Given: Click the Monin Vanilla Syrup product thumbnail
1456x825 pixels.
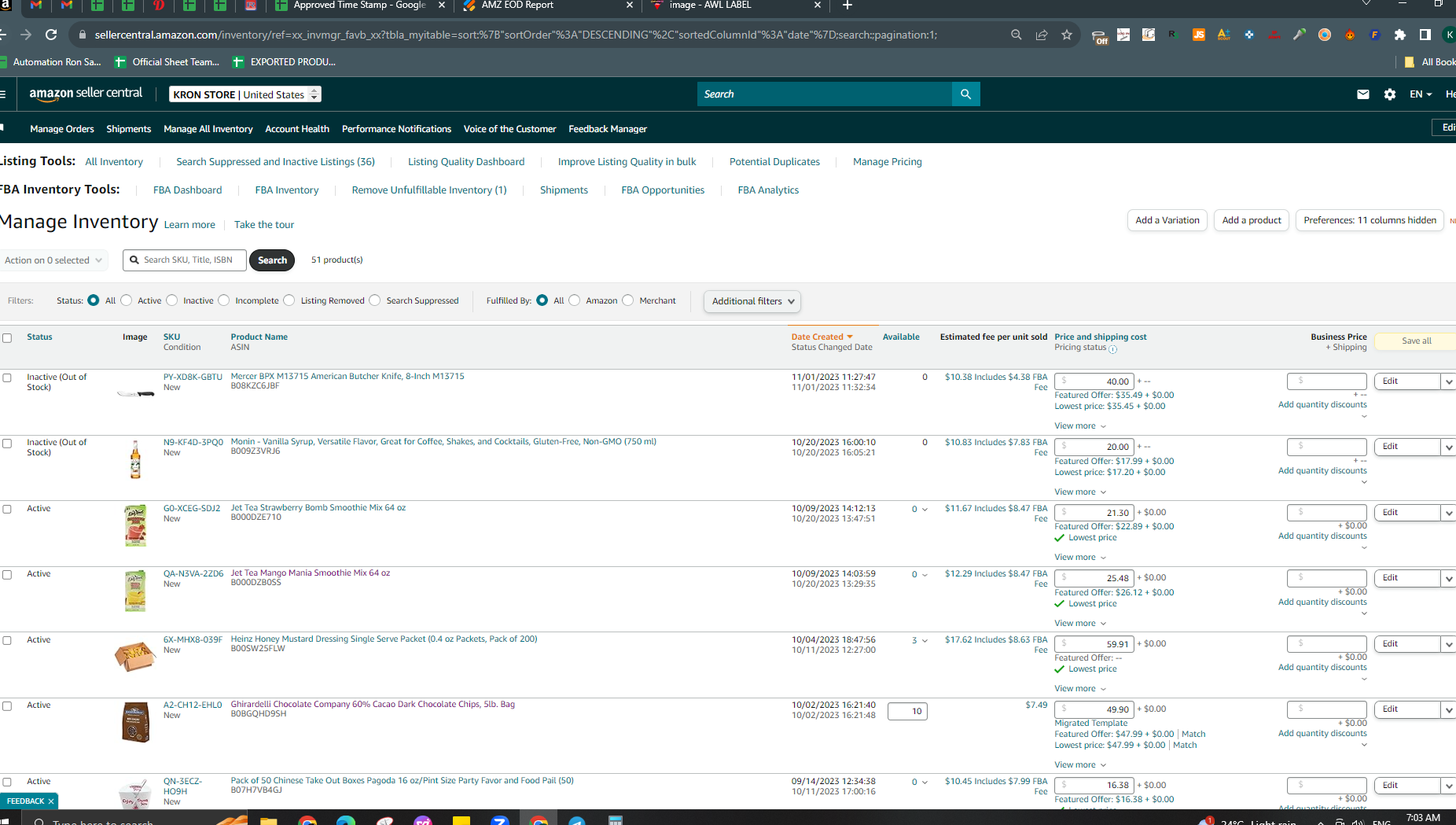Looking at the screenshot, I should tap(135, 459).
